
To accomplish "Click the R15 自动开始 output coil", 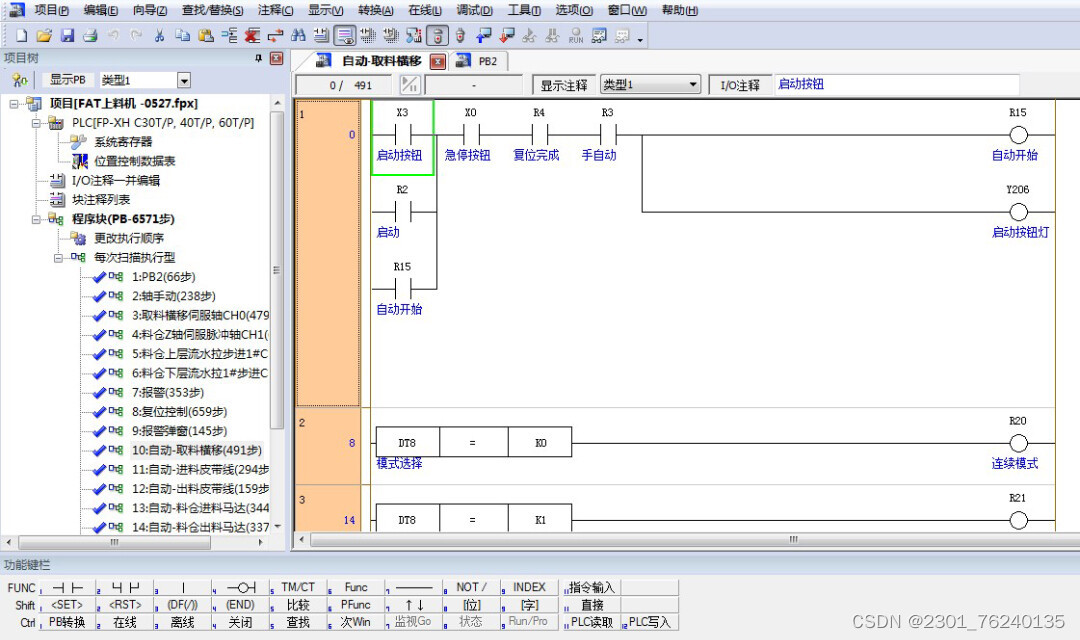I will click(x=1018, y=135).
